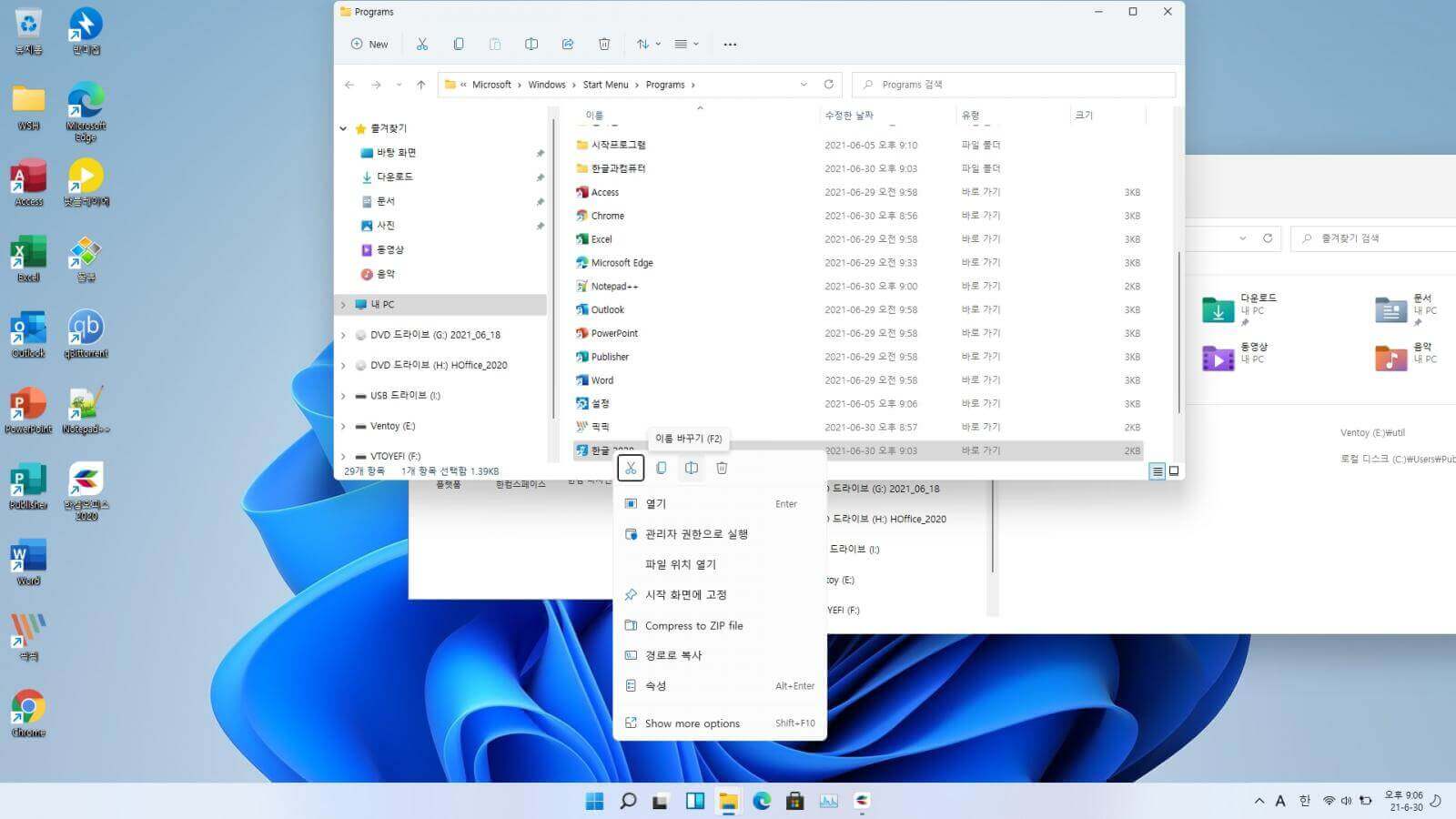The width and height of the screenshot is (1456, 819).
Task: Select the Microsoft Edge shortcut in the file list
Action: pos(858,263)
